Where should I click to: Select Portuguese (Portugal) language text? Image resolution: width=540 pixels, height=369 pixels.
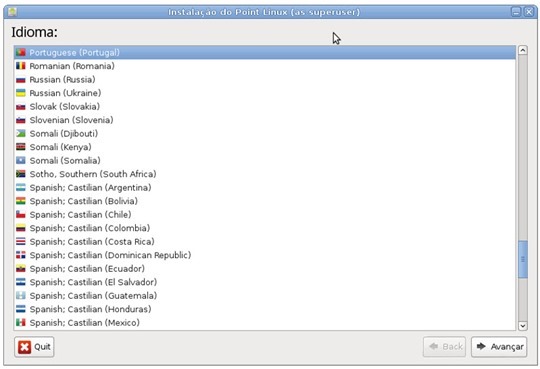coord(74,52)
